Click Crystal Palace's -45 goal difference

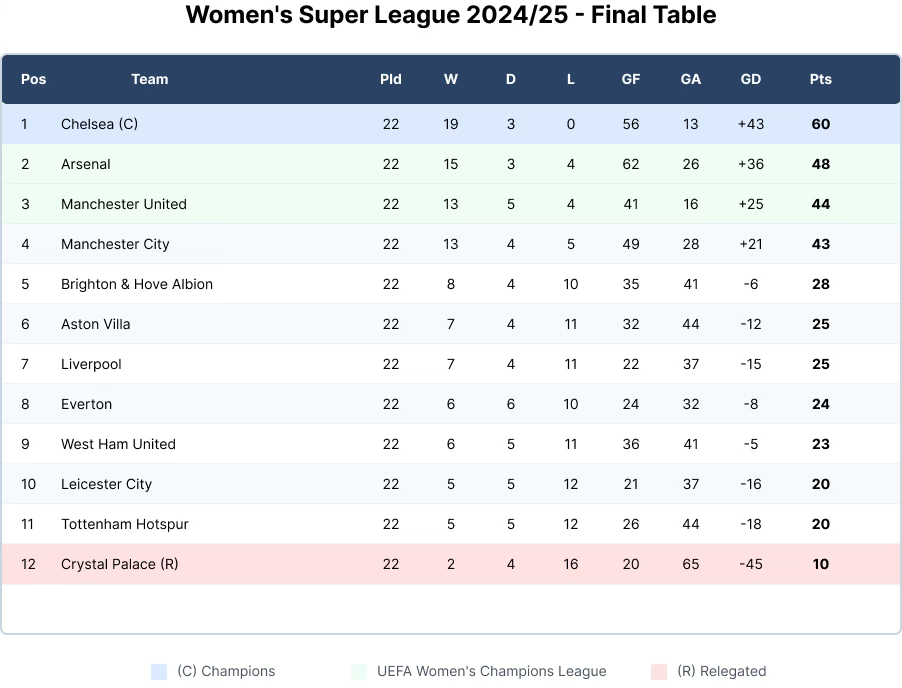pyautogui.click(x=751, y=564)
